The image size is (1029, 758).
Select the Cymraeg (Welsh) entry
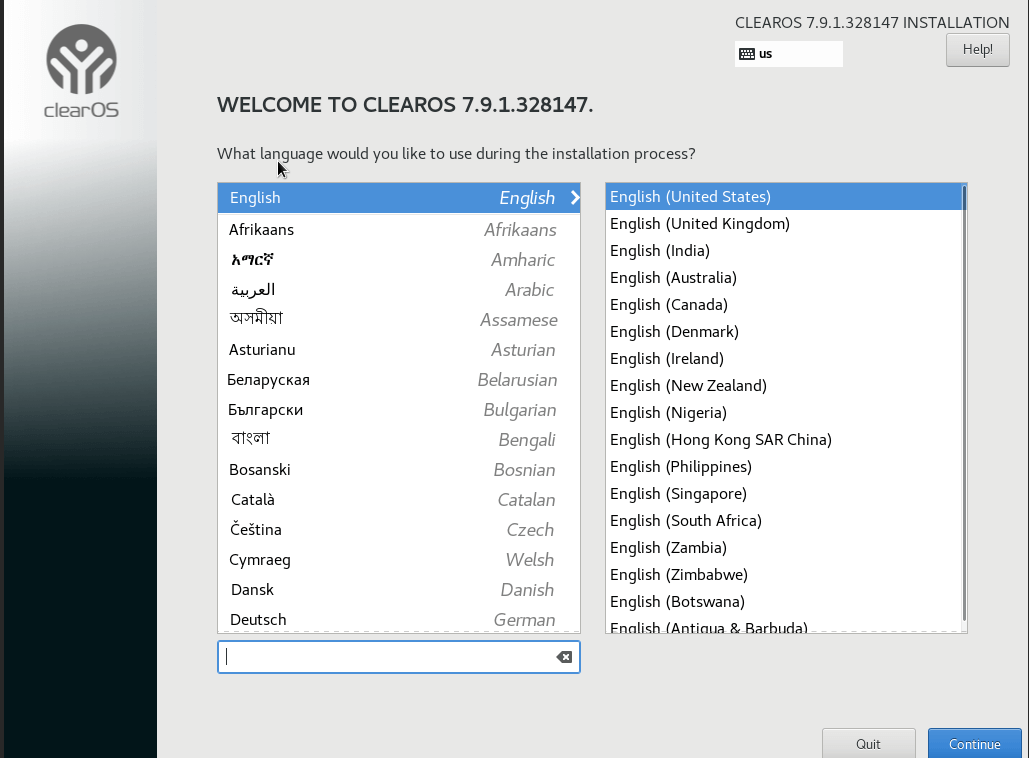coord(260,559)
